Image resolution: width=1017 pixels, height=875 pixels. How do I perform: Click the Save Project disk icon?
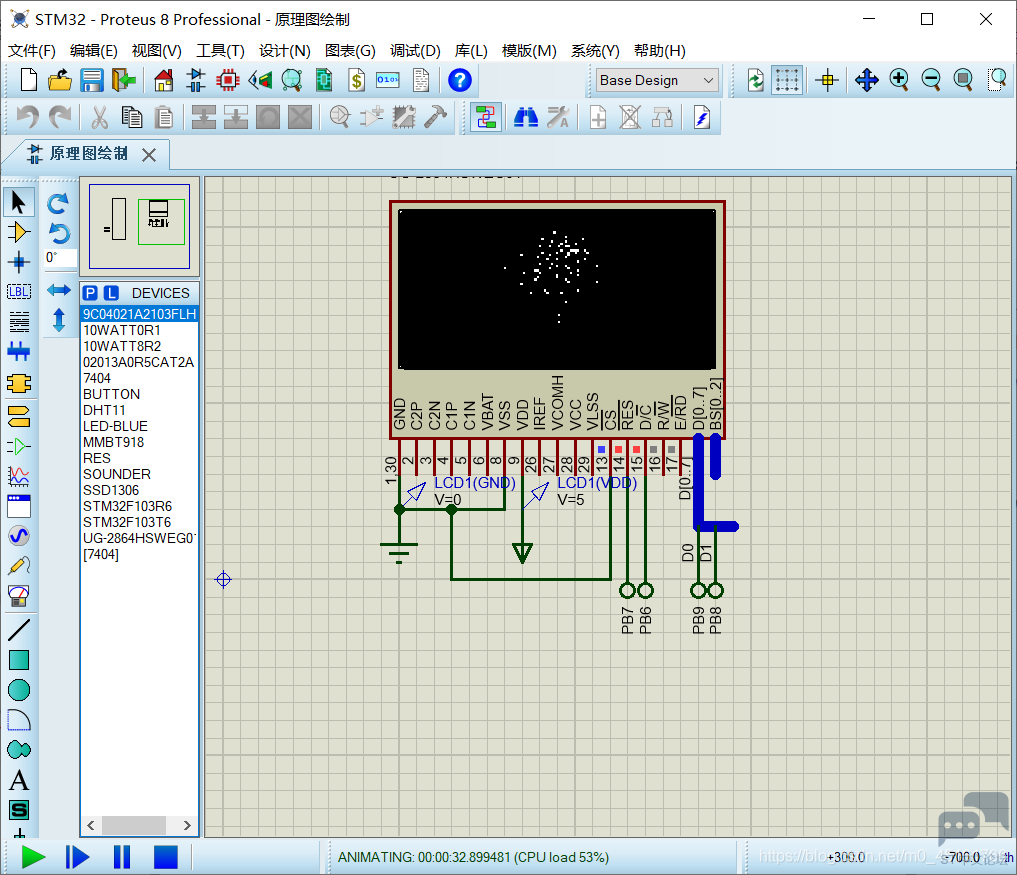click(92, 80)
